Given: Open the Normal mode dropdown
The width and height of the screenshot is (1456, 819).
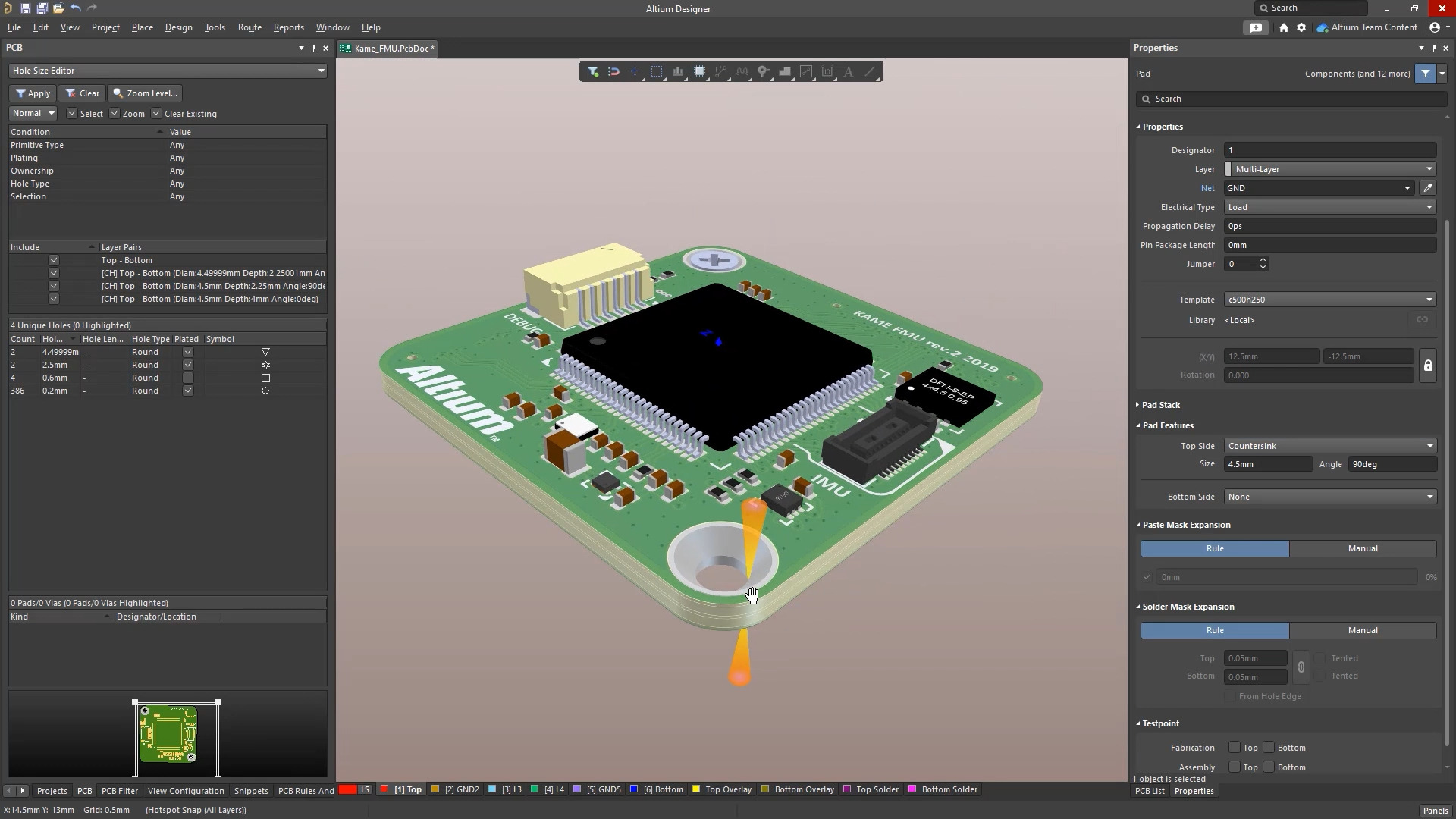Looking at the screenshot, I should (33, 113).
